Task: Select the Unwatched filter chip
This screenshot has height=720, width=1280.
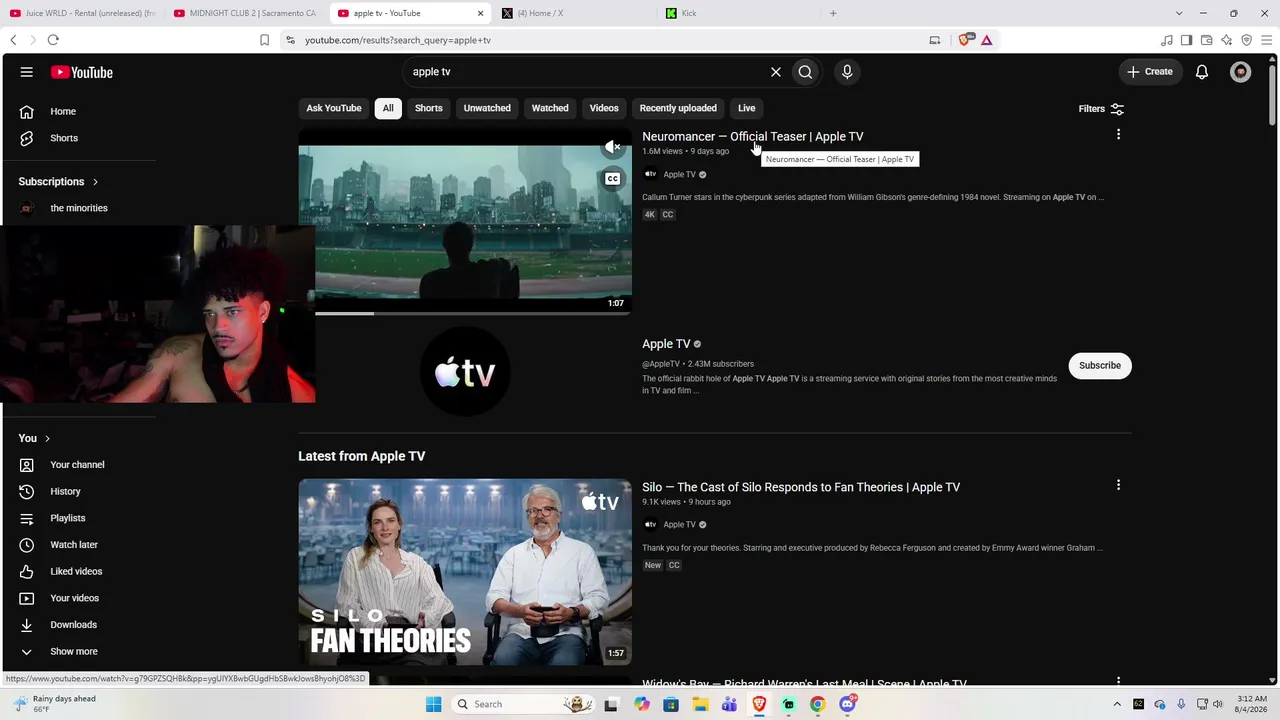Action: point(487,108)
